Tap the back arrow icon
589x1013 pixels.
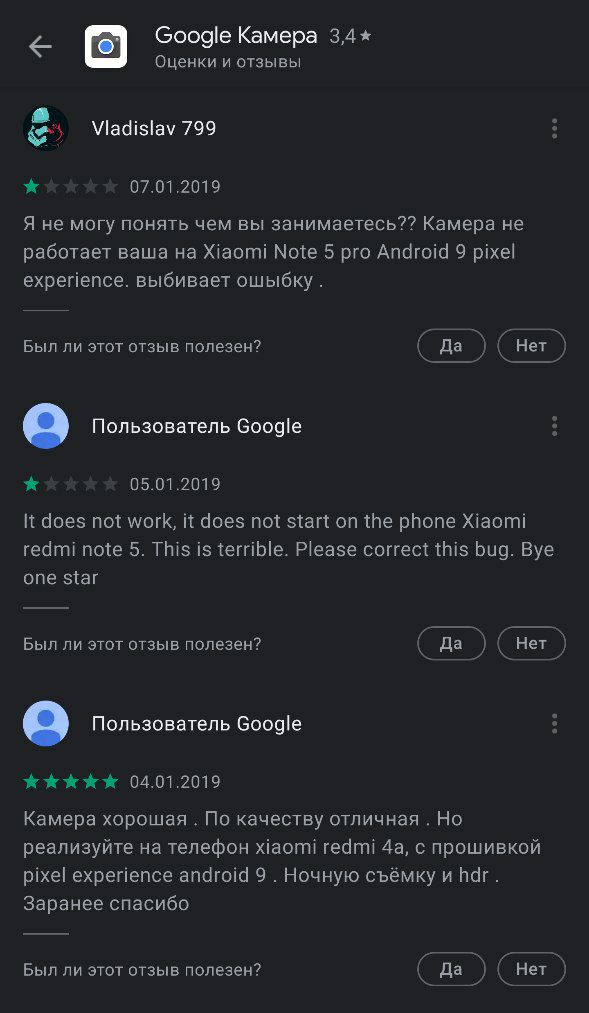coord(40,47)
